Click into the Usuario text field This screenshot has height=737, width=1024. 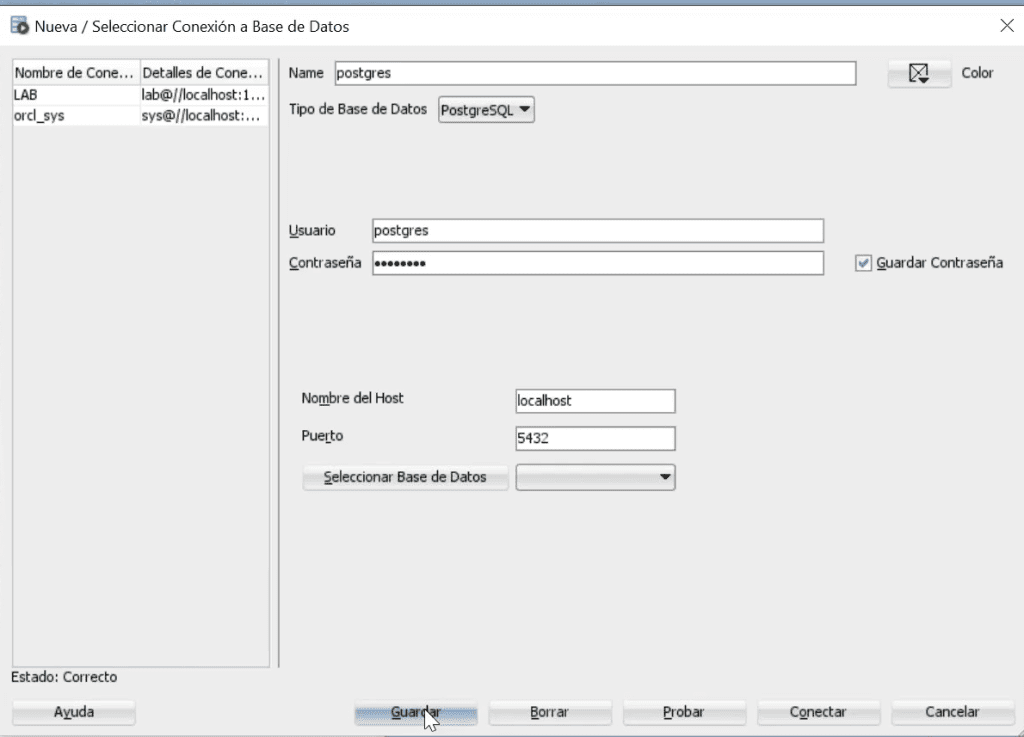coord(598,230)
